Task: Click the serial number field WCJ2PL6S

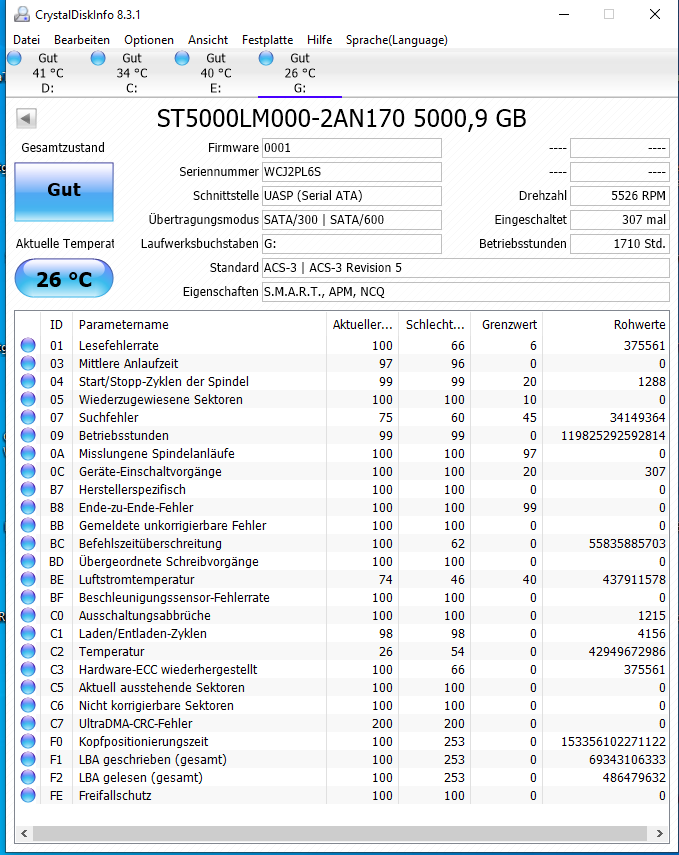Action: (x=352, y=172)
